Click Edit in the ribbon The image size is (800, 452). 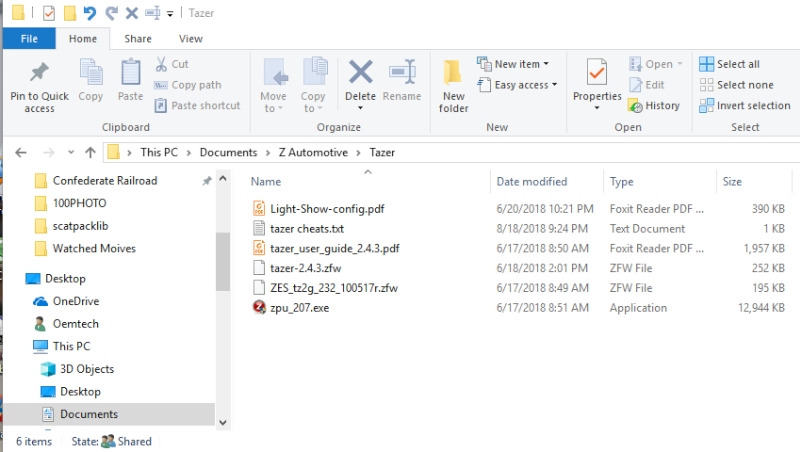coord(646,85)
